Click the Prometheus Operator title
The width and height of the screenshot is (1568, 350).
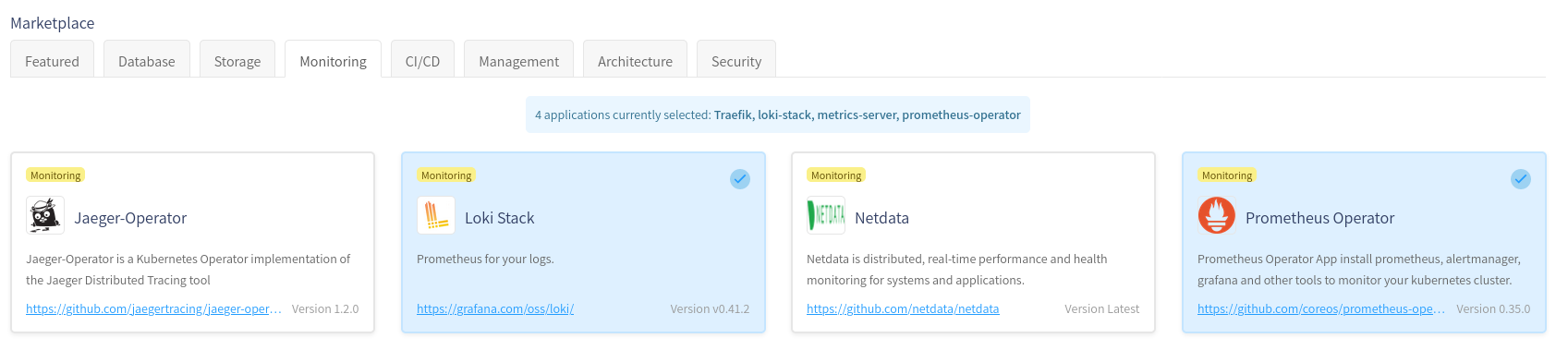[x=1319, y=218]
